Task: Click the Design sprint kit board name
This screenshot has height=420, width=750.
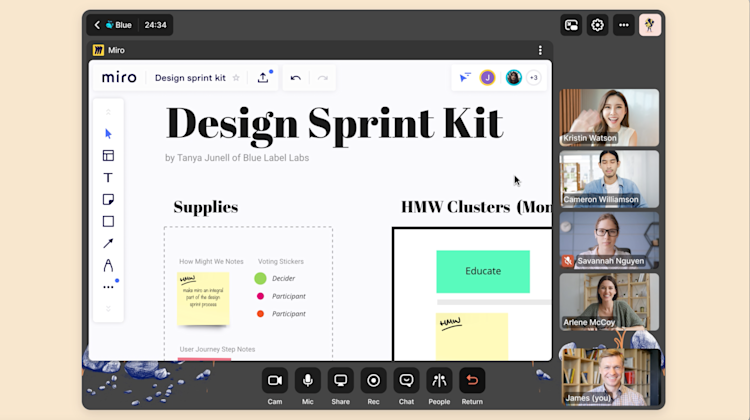Action: pyautogui.click(x=190, y=78)
